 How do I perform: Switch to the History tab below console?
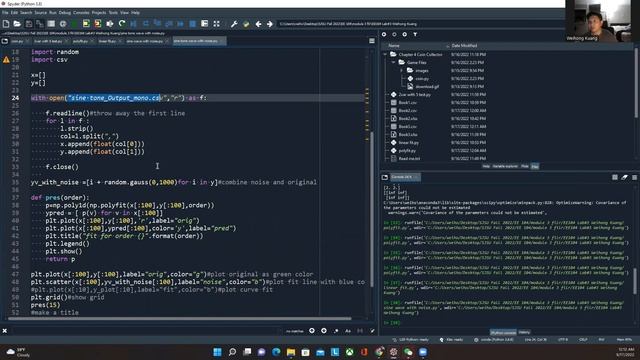(524, 332)
